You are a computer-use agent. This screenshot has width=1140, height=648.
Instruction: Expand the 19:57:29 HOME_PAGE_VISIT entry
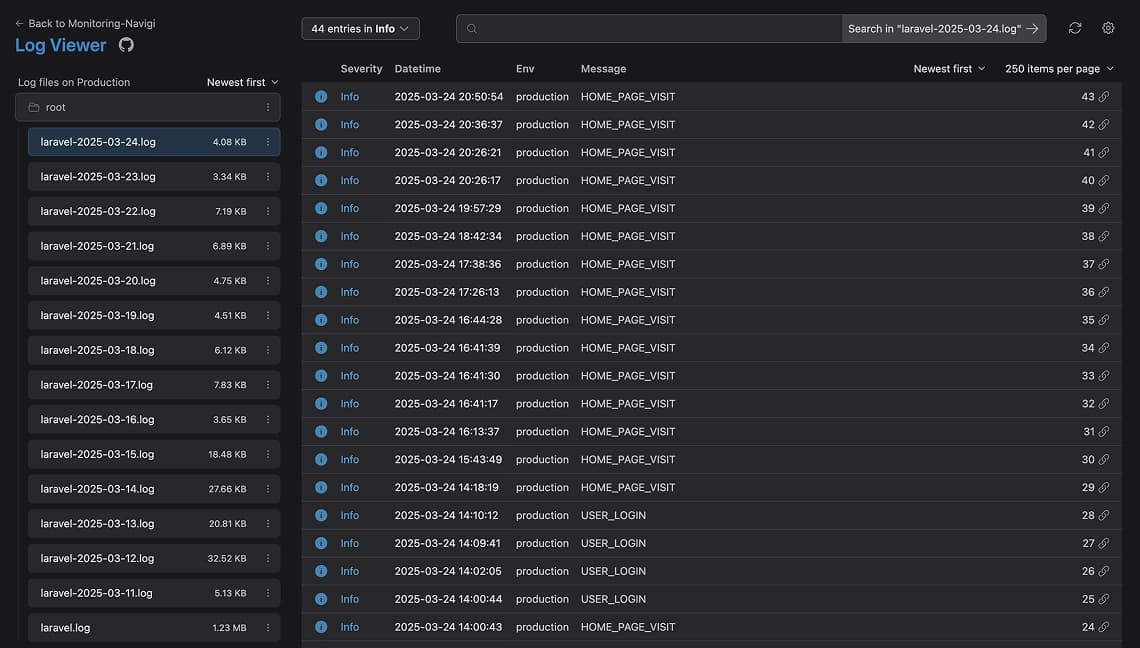711,208
